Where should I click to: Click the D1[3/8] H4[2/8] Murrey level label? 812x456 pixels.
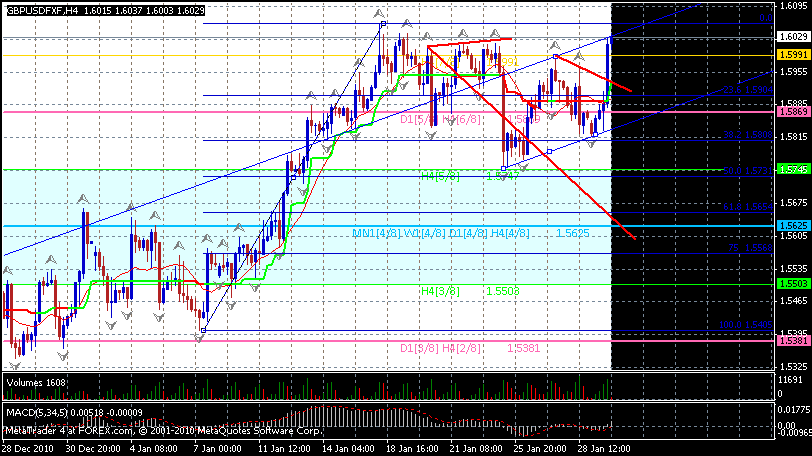[440, 348]
